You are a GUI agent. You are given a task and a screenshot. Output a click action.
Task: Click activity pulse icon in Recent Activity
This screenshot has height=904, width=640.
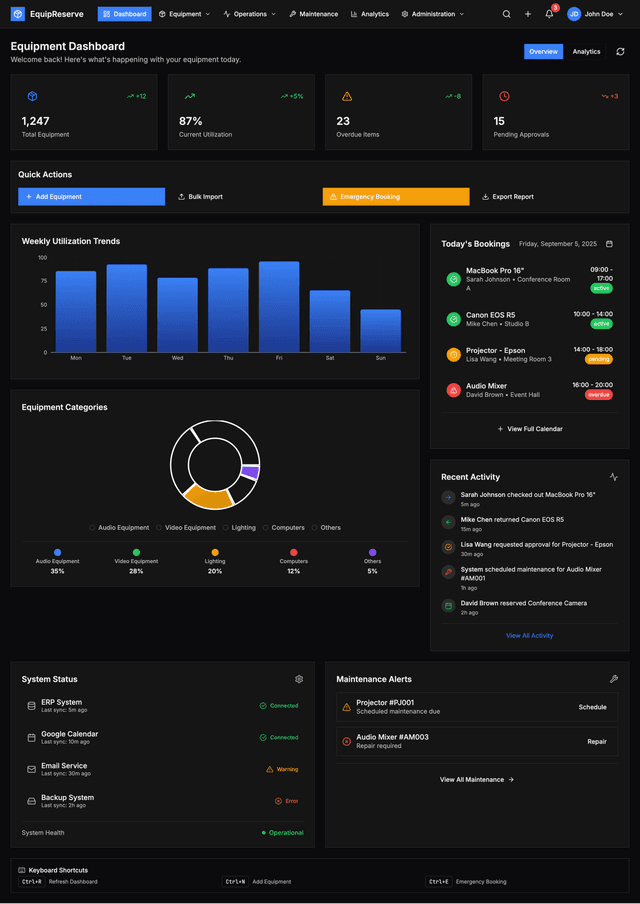coord(614,477)
